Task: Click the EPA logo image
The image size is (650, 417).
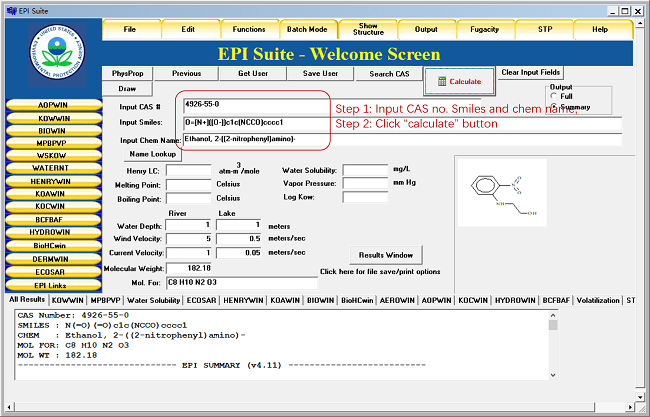Action: (57, 53)
